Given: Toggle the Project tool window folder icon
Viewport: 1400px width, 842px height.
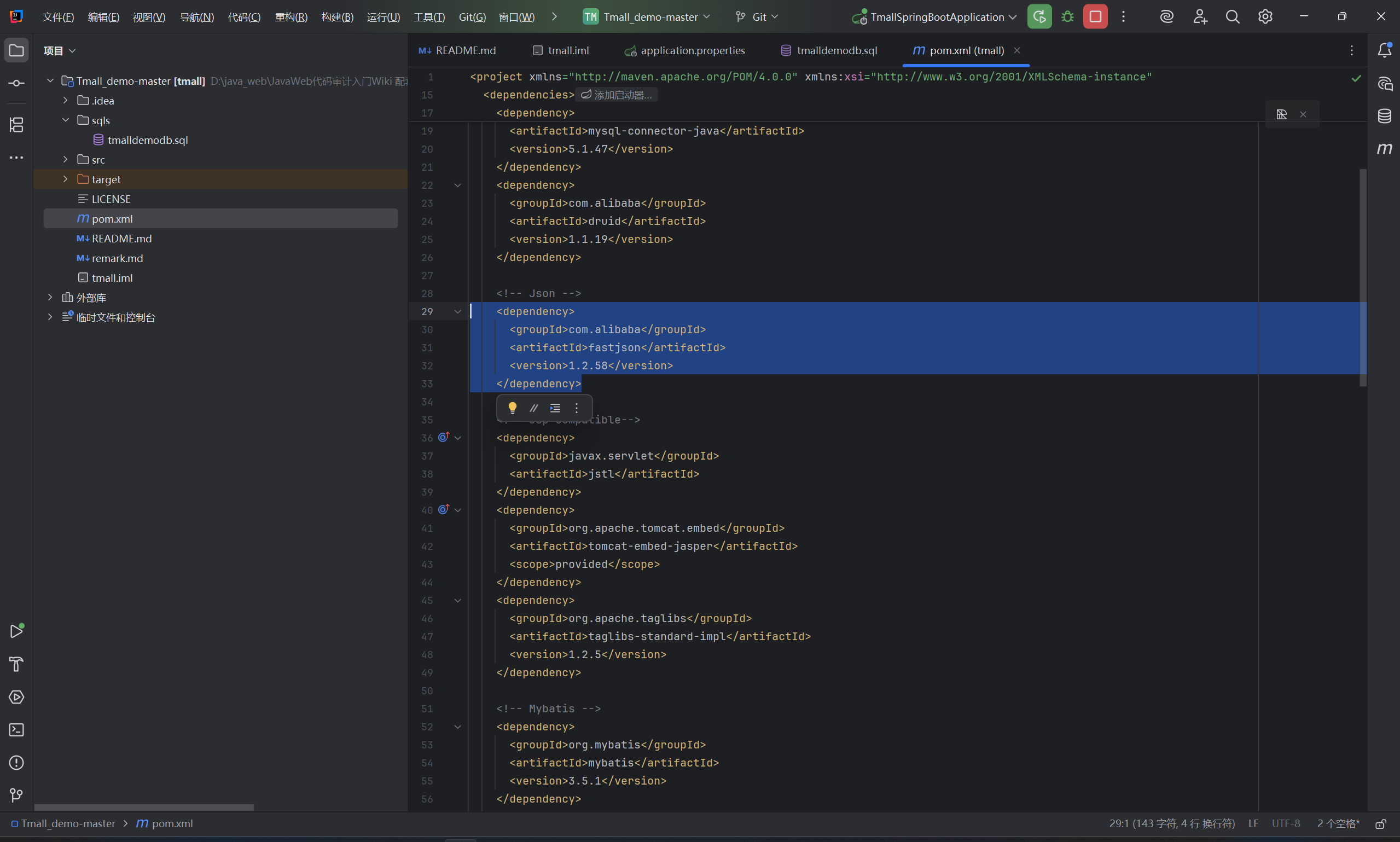Looking at the screenshot, I should click(x=16, y=50).
